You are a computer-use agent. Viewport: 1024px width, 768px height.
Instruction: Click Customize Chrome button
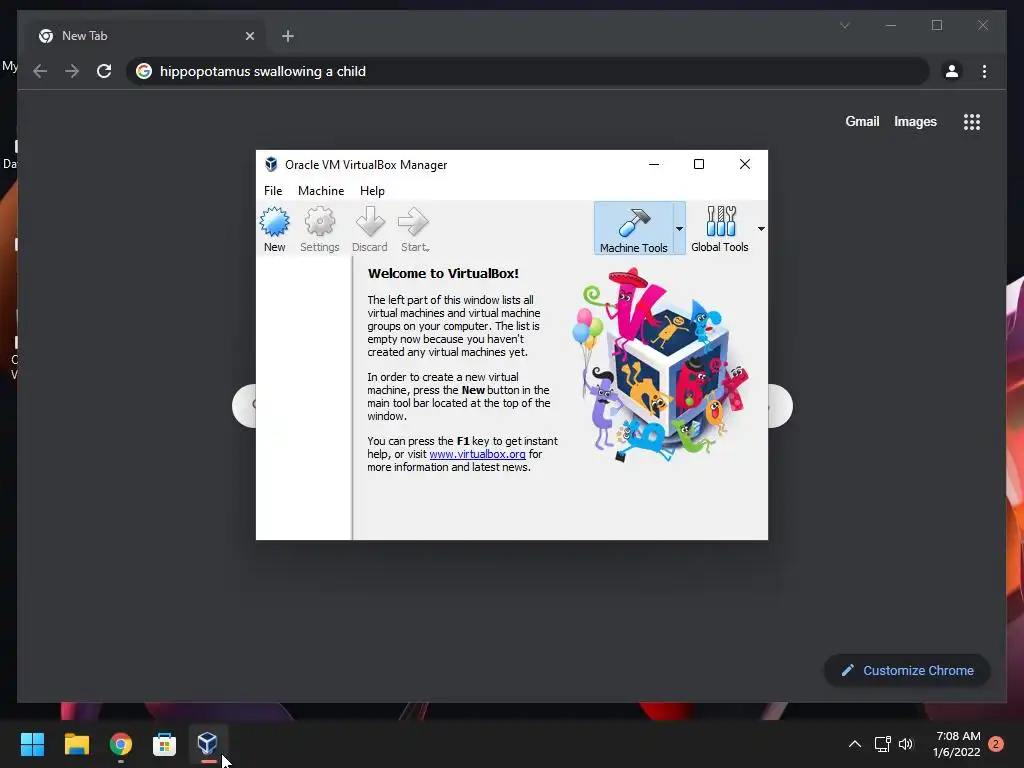pyautogui.click(x=907, y=670)
